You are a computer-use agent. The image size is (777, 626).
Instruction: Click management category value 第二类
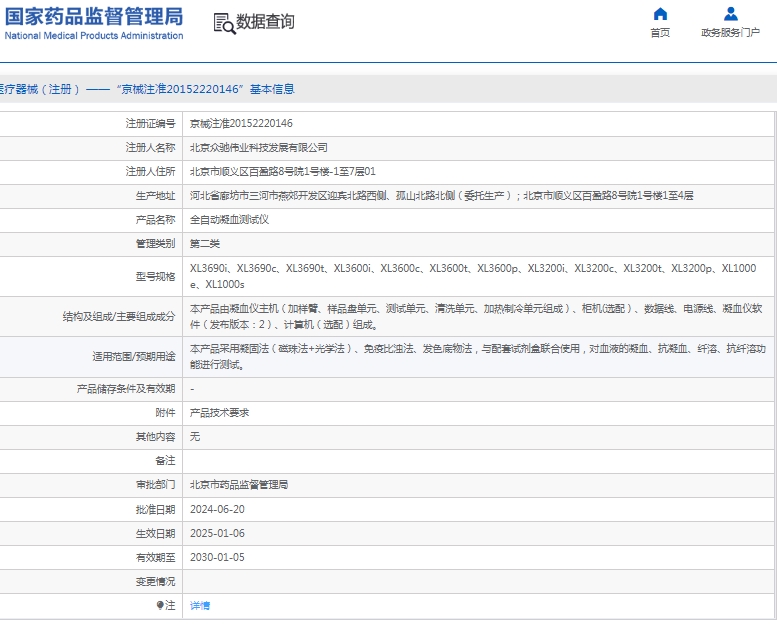tap(205, 244)
